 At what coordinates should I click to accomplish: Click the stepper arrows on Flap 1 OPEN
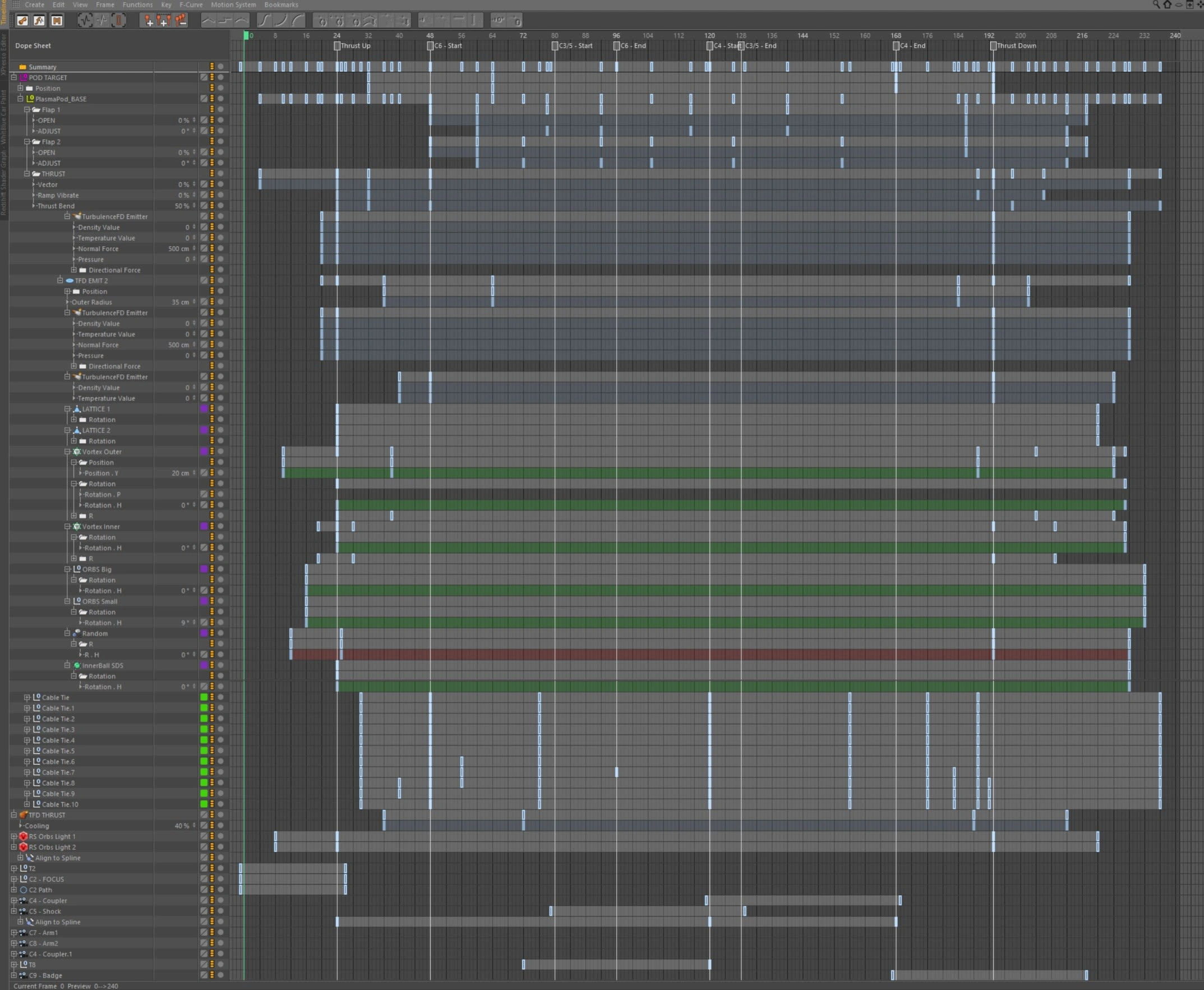194,121
